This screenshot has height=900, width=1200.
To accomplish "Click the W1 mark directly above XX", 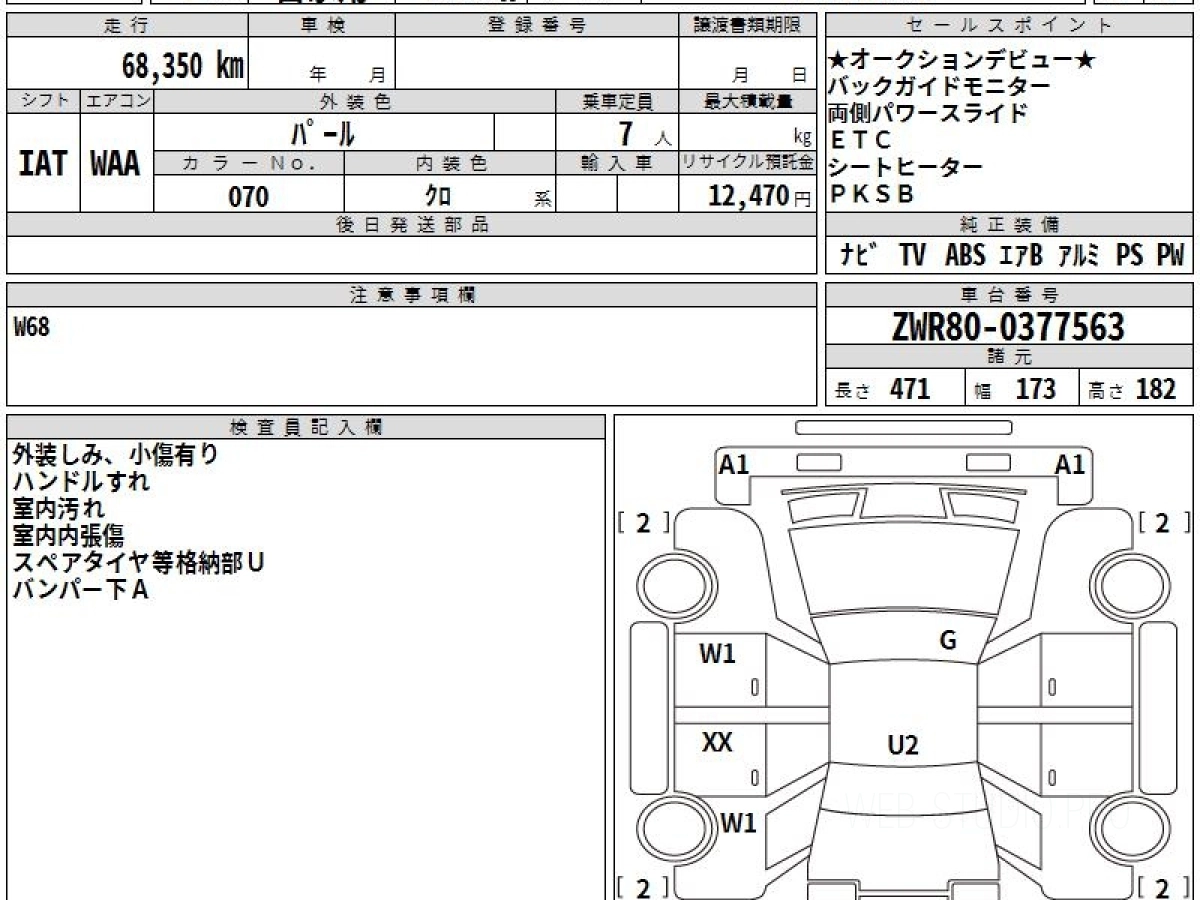I will coord(717,654).
